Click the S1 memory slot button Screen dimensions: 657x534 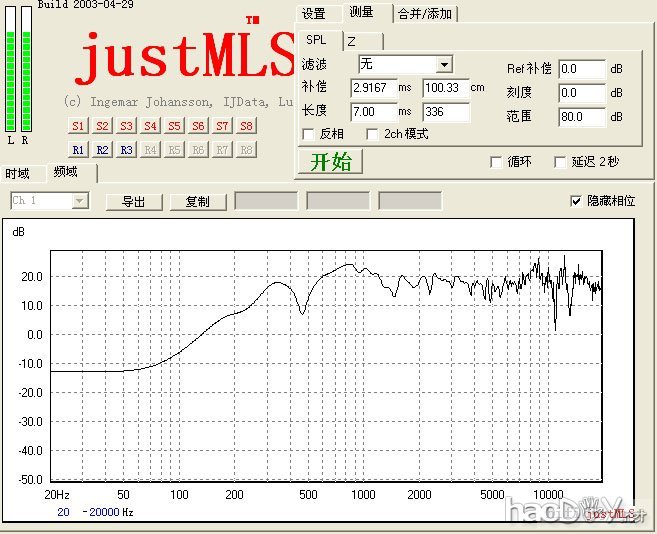click(78, 126)
